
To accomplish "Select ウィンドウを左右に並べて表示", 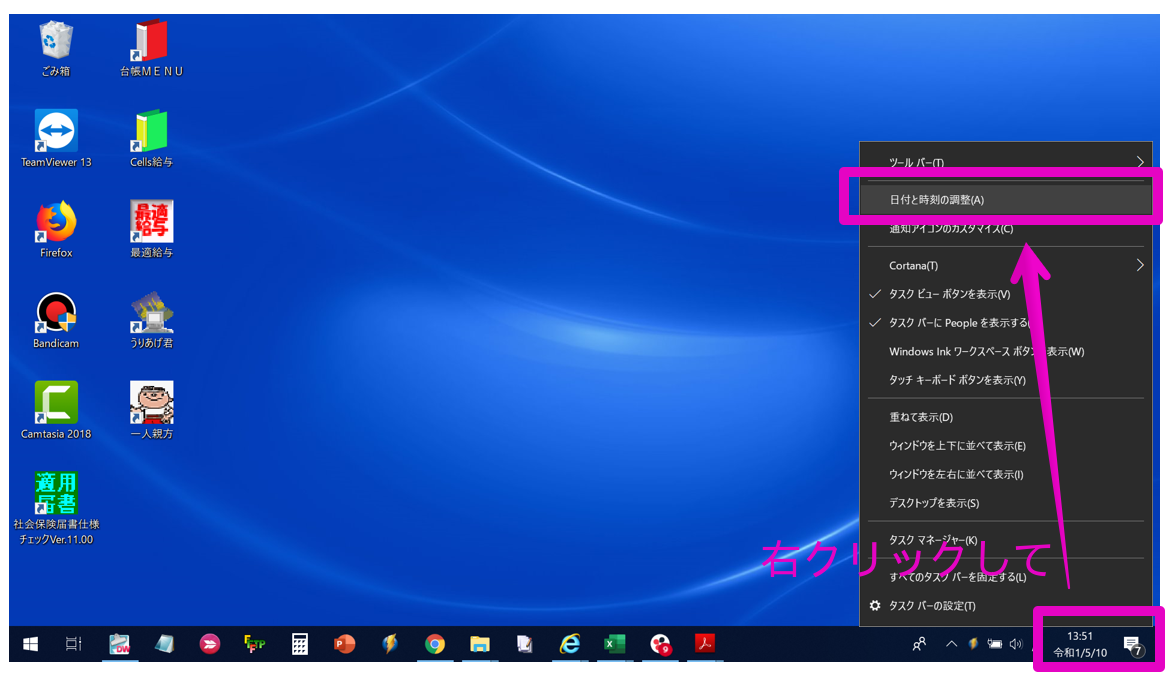I will (1005, 474).
